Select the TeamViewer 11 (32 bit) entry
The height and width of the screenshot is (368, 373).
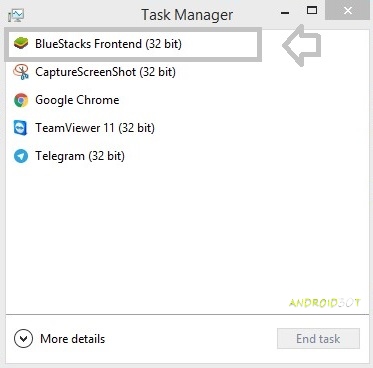pyautogui.click(x=187, y=128)
